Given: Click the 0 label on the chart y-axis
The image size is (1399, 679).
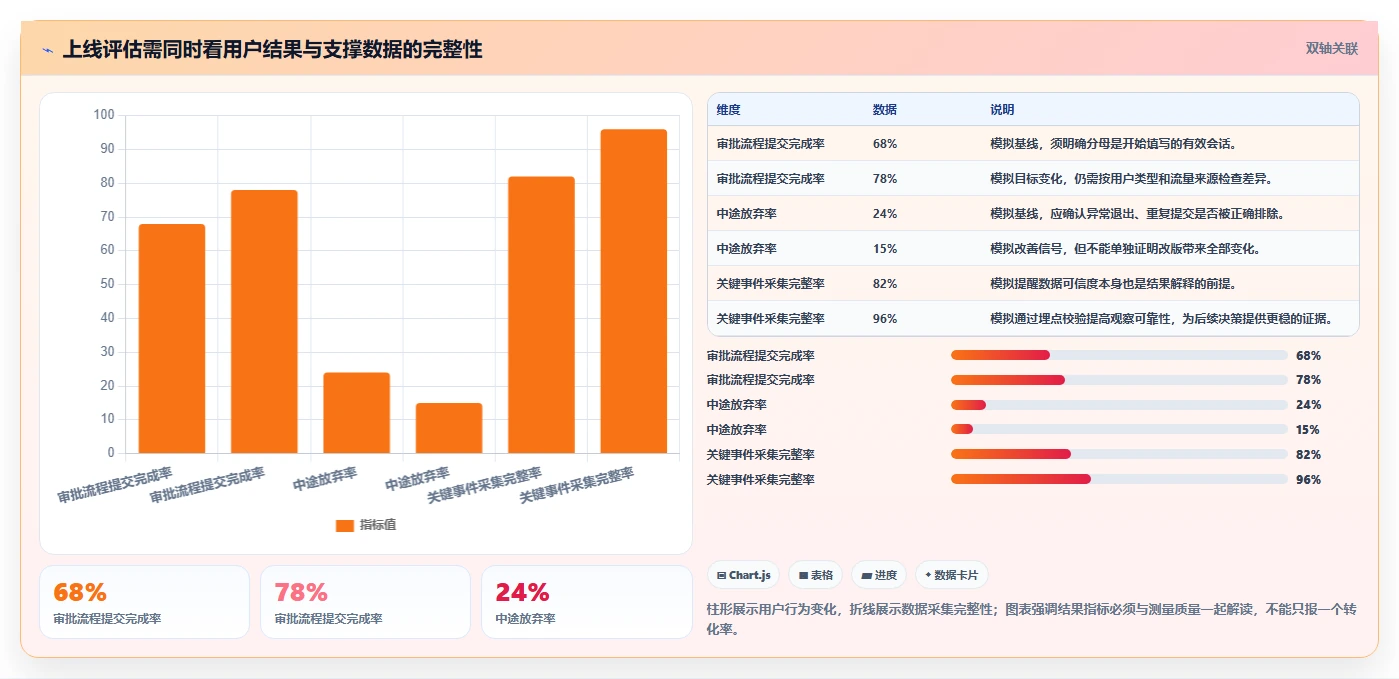Looking at the screenshot, I should coord(111,453).
